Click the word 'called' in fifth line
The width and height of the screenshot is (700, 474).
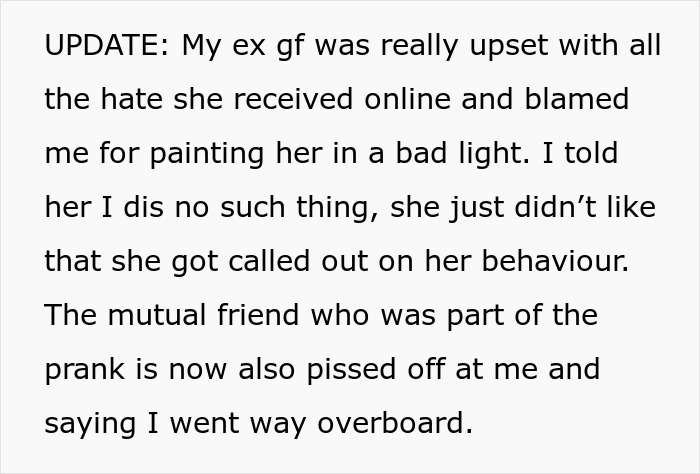(x=269, y=261)
